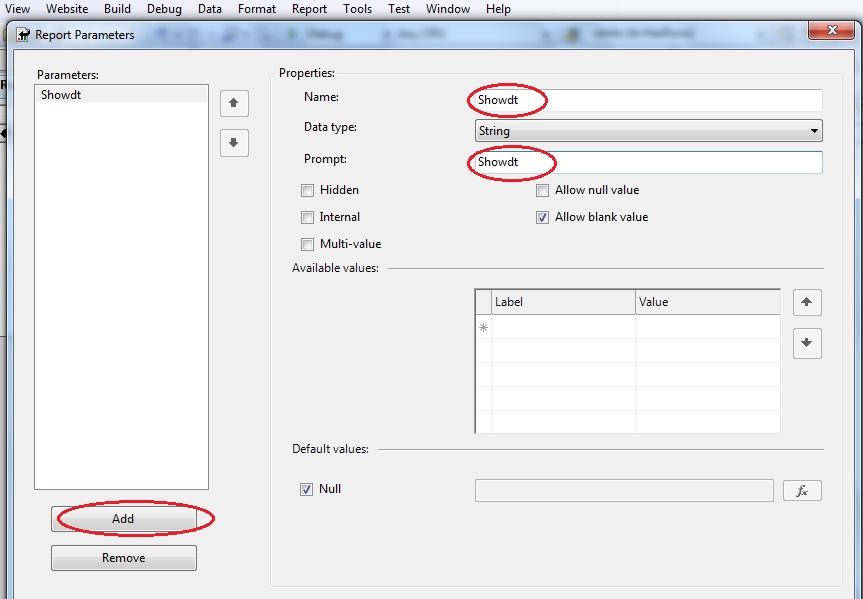Viewport: 863px width, 599px height.
Task: Remove the selected parameter
Action: [123, 557]
